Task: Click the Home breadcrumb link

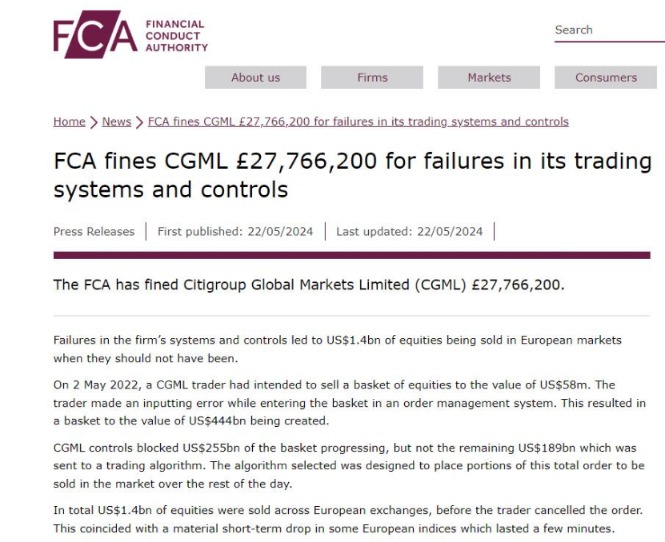Action: (69, 122)
